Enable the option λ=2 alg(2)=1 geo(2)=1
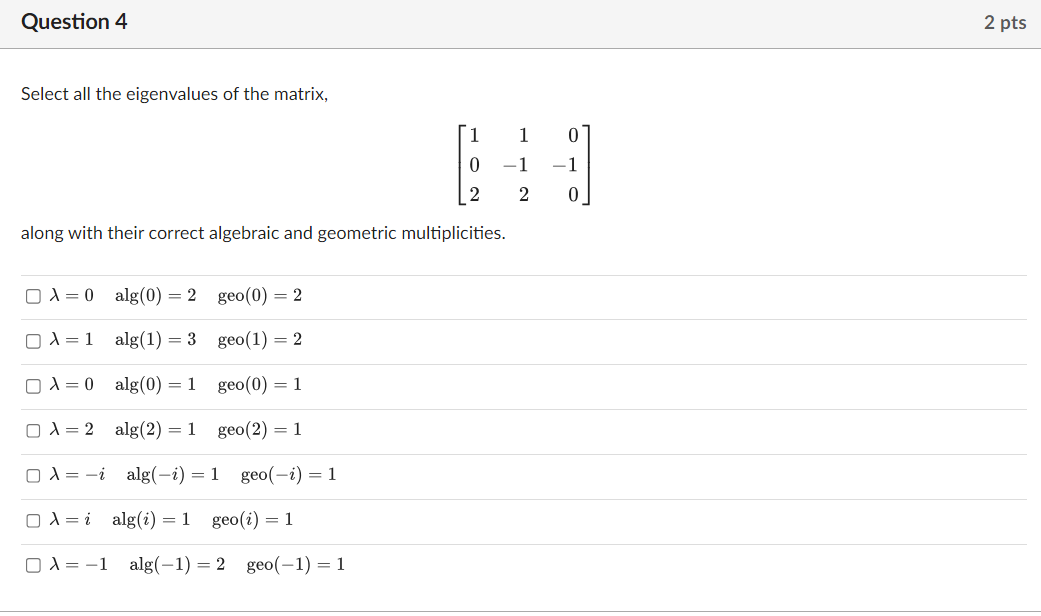This screenshot has height=616, width=1041. point(32,430)
